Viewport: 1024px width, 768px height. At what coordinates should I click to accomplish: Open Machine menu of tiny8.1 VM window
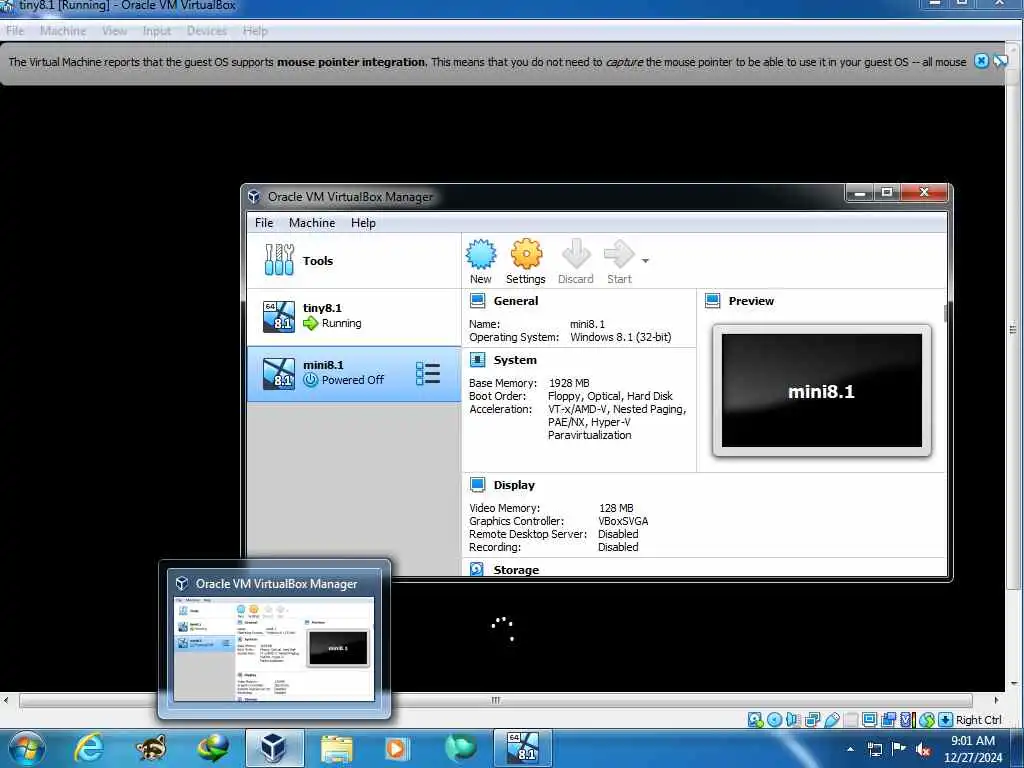[x=63, y=31]
